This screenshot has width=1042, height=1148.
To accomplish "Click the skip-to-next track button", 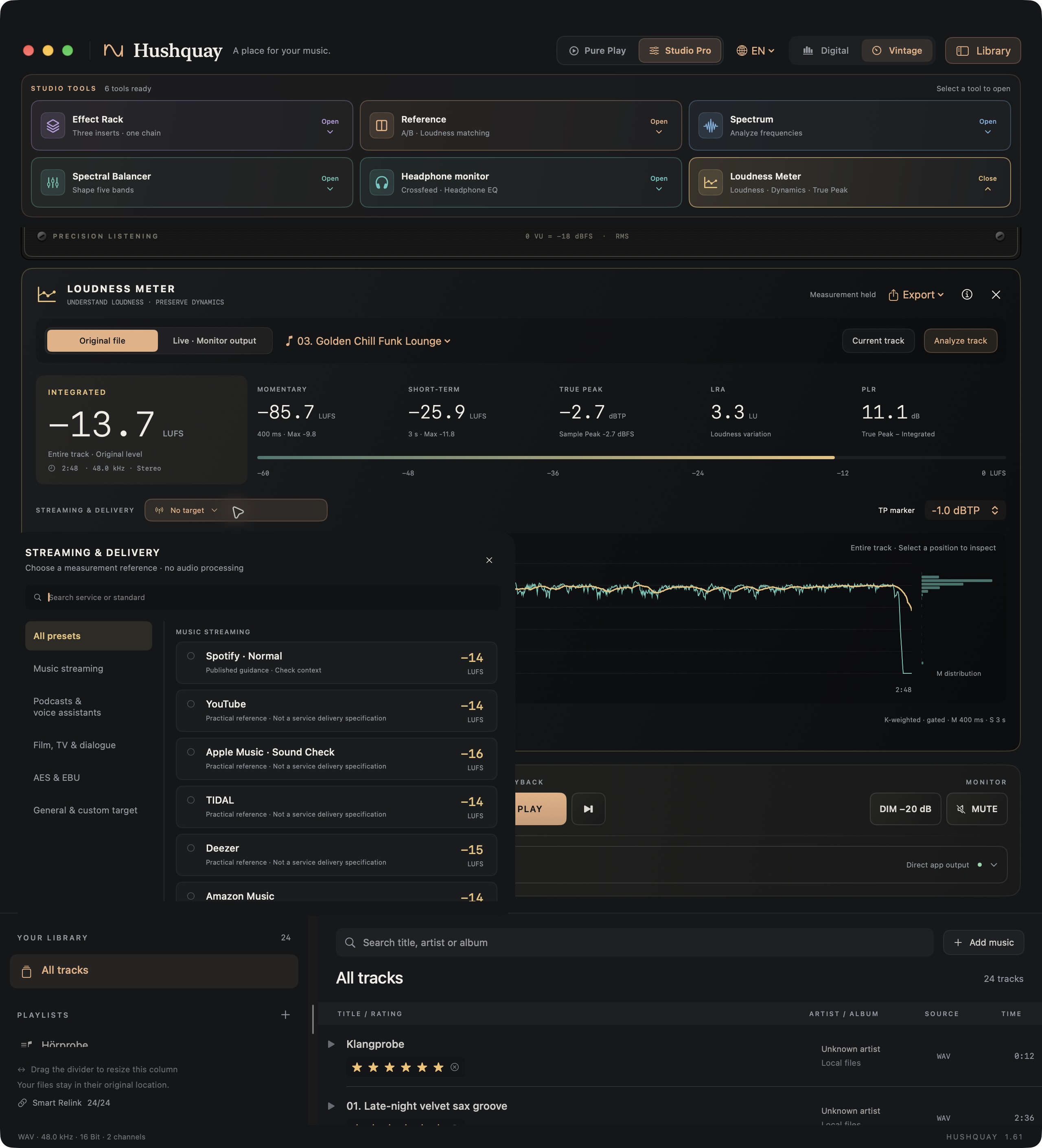I will (x=588, y=808).
